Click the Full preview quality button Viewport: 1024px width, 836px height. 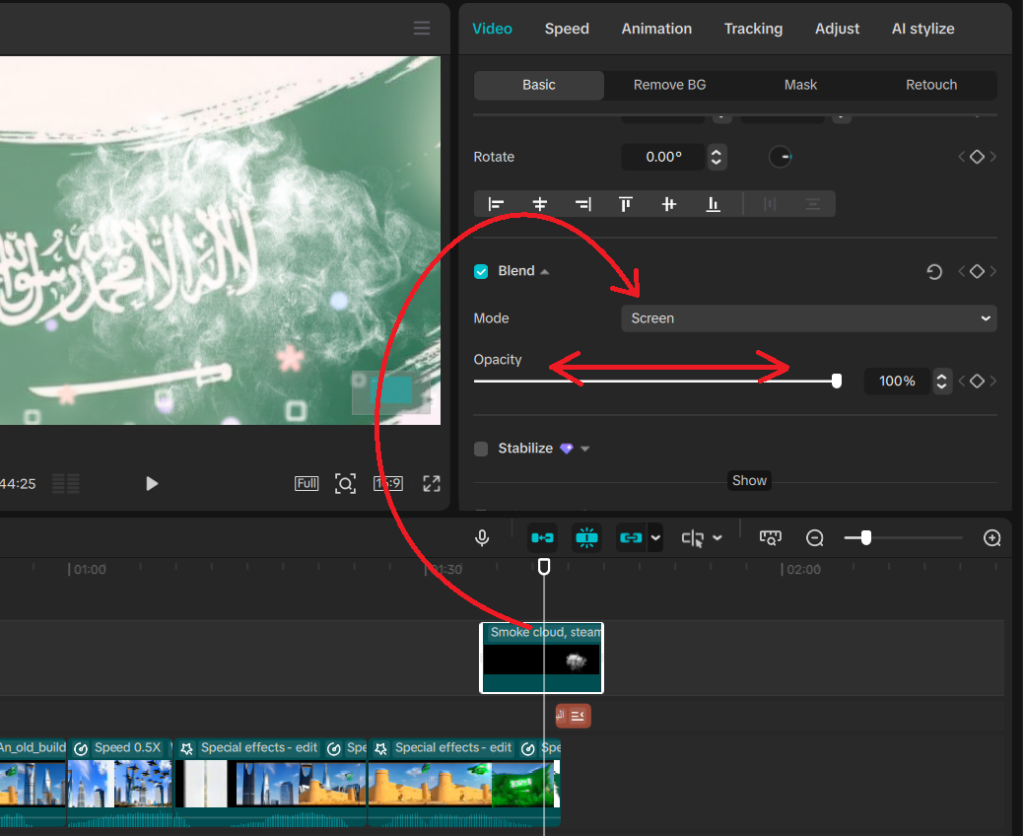pyautogui.click(x=306, y=484)
